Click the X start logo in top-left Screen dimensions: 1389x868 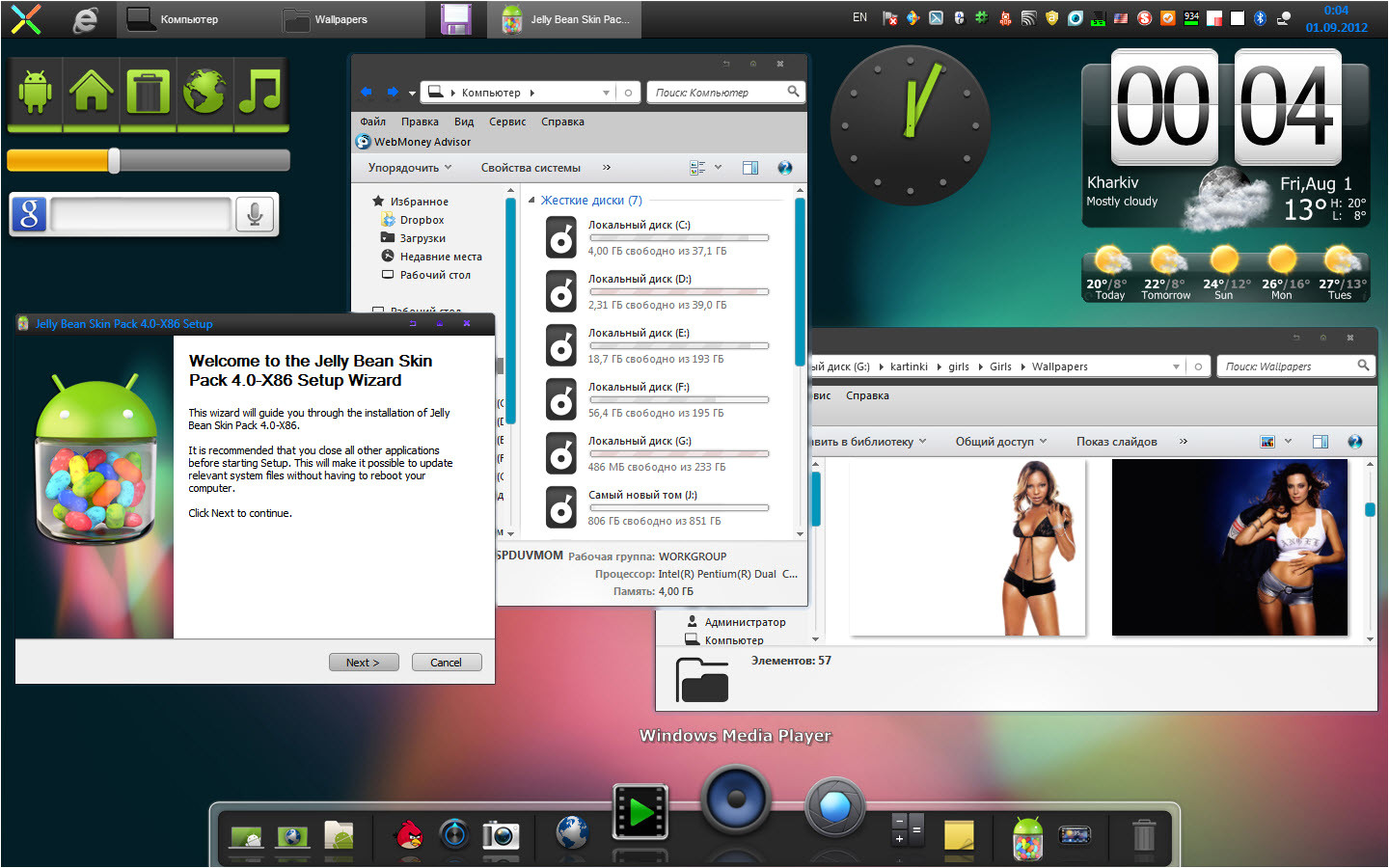(26, 19)
